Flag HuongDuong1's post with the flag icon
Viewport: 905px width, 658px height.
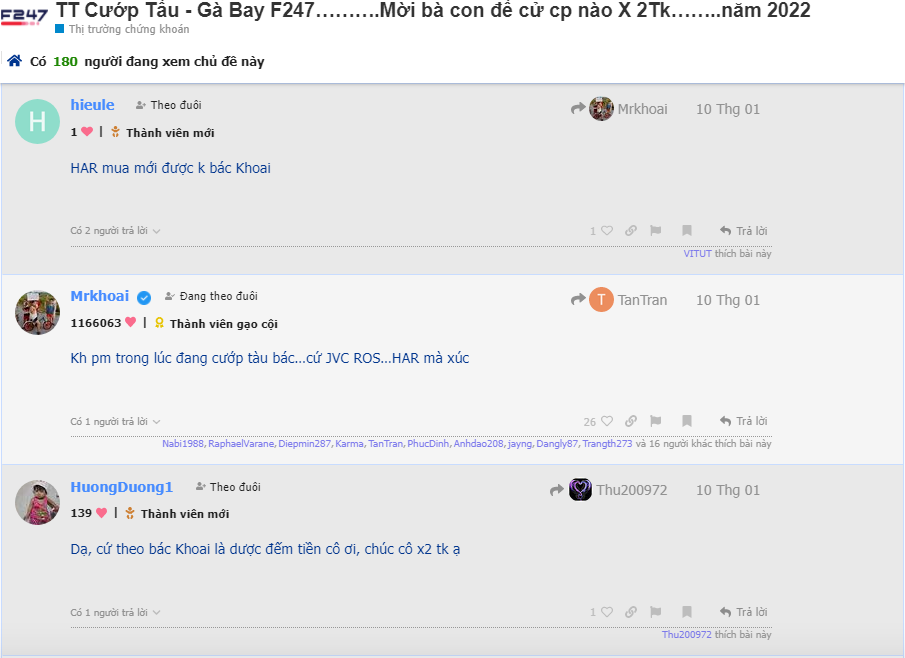tap(656, 612)
